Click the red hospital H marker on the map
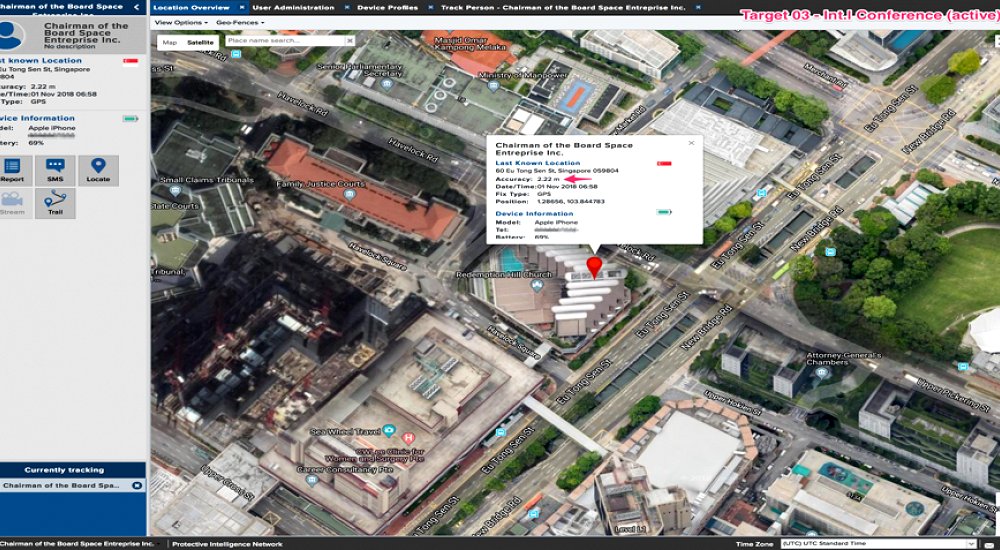Screen dimensions: 1000x550 (x=409, y=438)
